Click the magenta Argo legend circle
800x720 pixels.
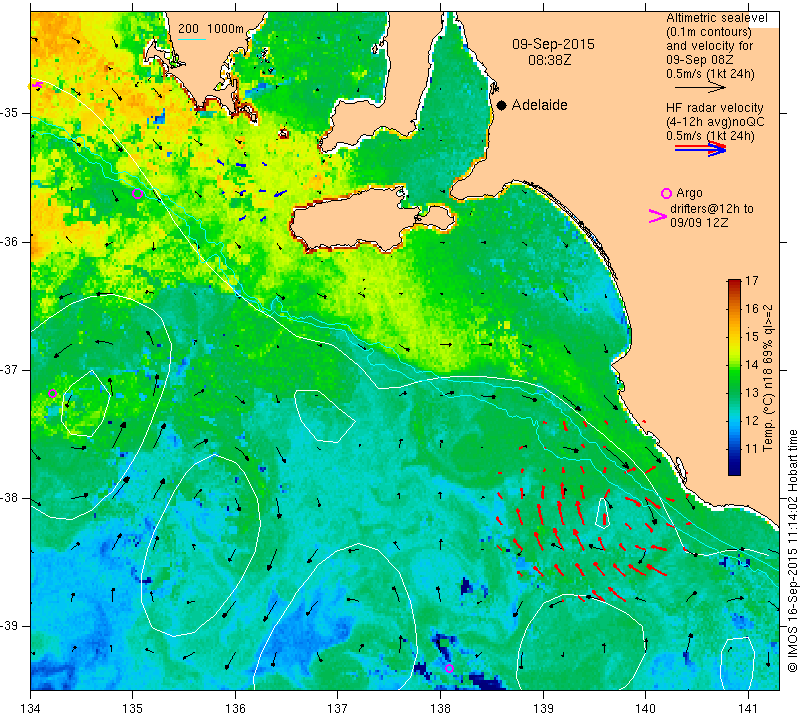(x=666, y=193)
